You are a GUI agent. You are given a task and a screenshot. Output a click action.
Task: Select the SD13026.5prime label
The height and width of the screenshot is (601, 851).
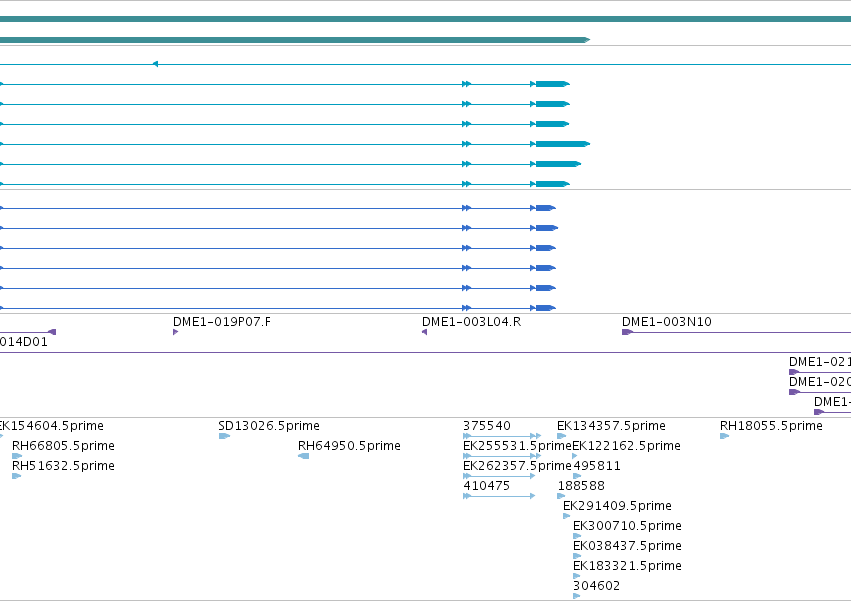269,426
